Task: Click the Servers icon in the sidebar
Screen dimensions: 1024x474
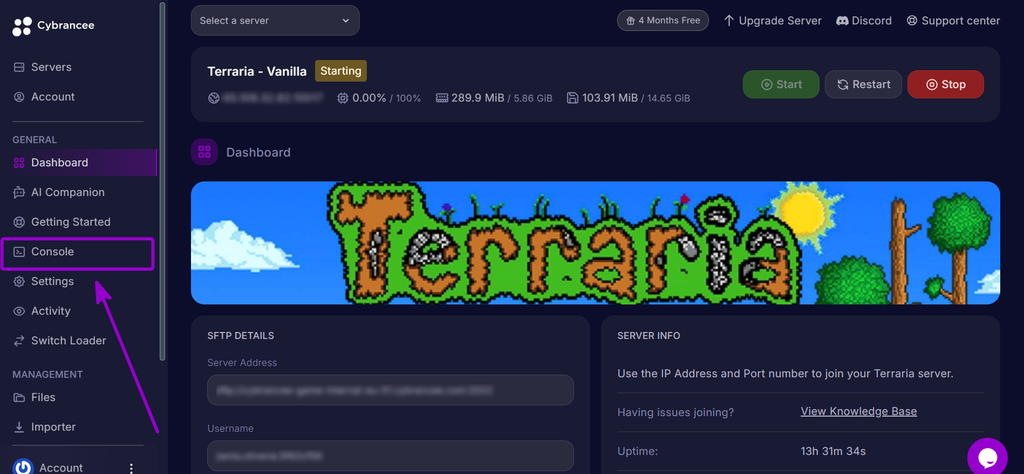Action: pos(19,67)
